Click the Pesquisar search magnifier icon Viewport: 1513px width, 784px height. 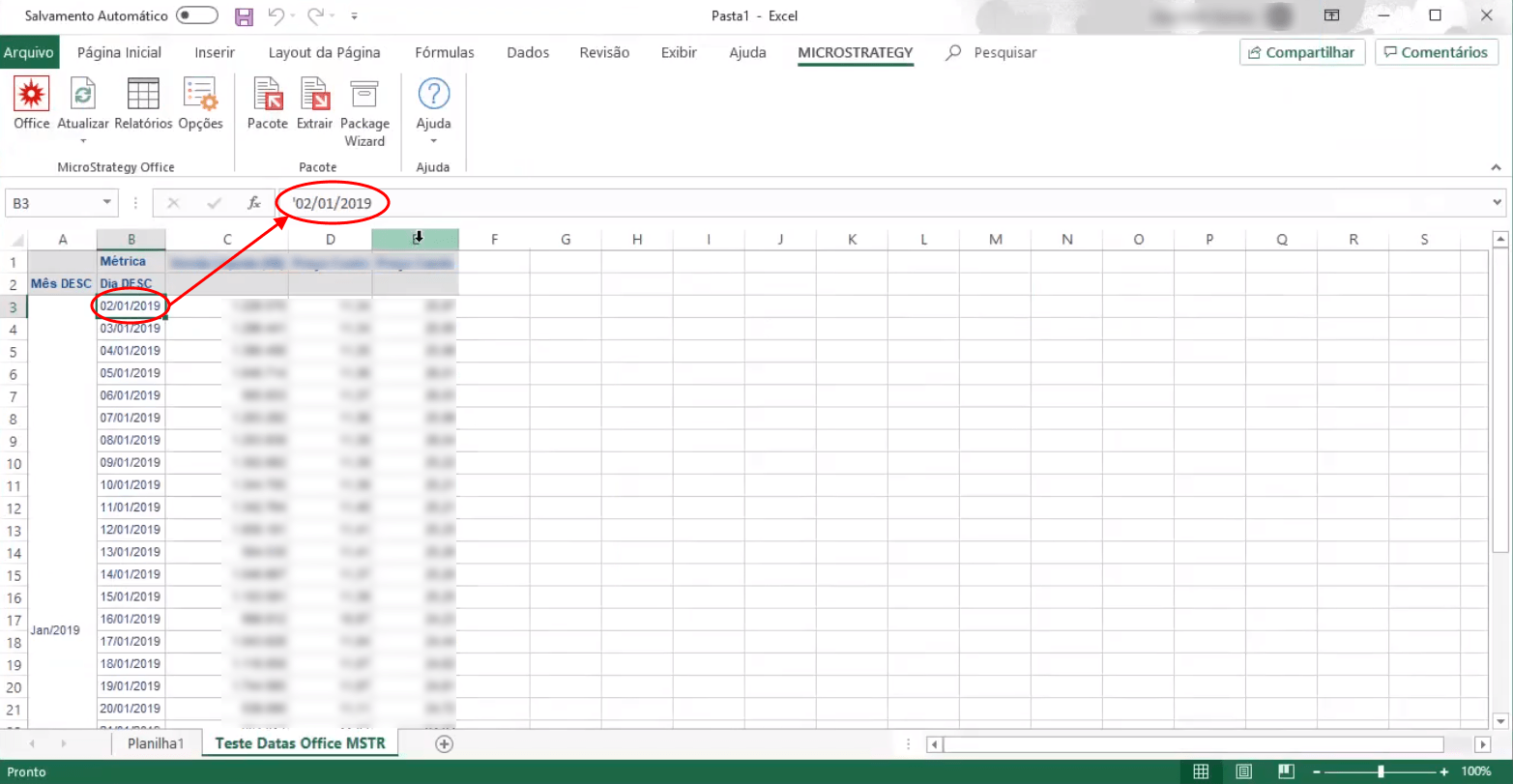point(953,52)
